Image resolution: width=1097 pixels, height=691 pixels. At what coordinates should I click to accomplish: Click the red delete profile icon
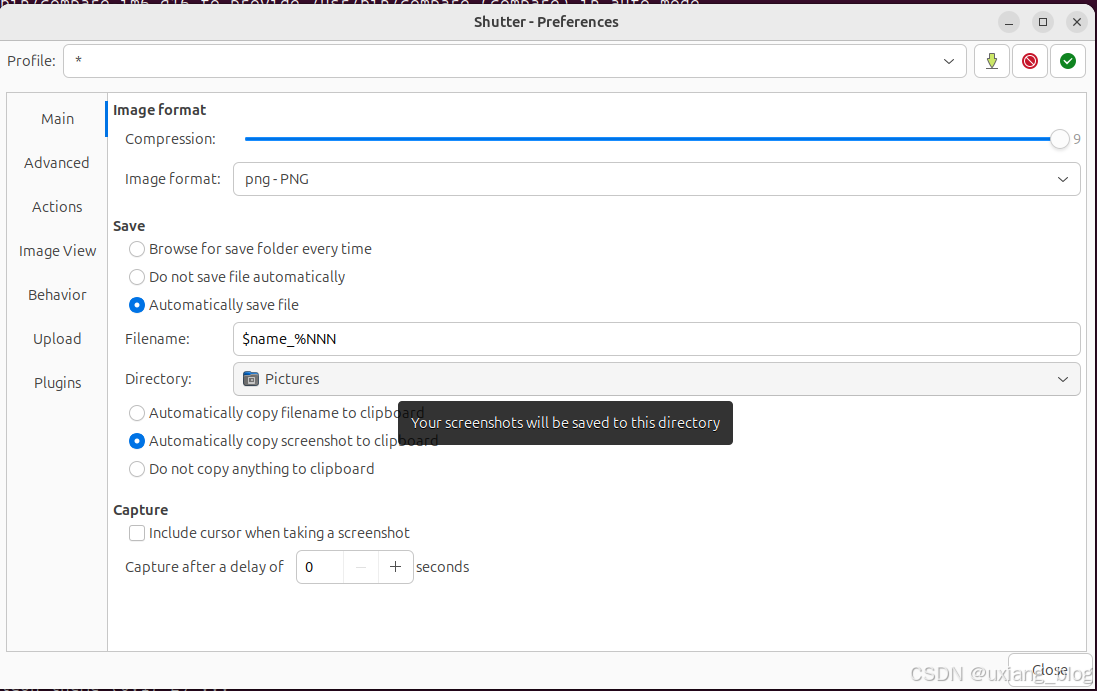coord(1030,61)
